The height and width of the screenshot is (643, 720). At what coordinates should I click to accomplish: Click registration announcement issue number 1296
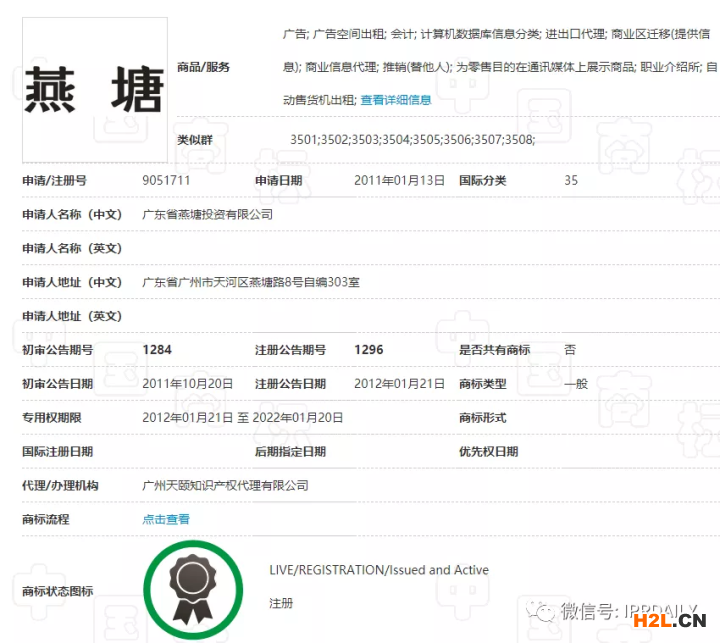(369, 350)
